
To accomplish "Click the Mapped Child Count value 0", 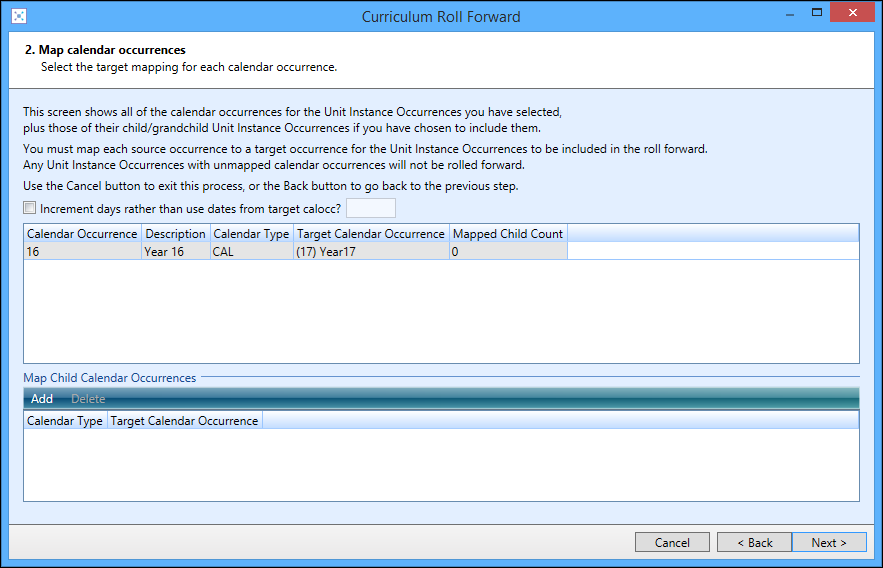I will [x=508, y=252].
